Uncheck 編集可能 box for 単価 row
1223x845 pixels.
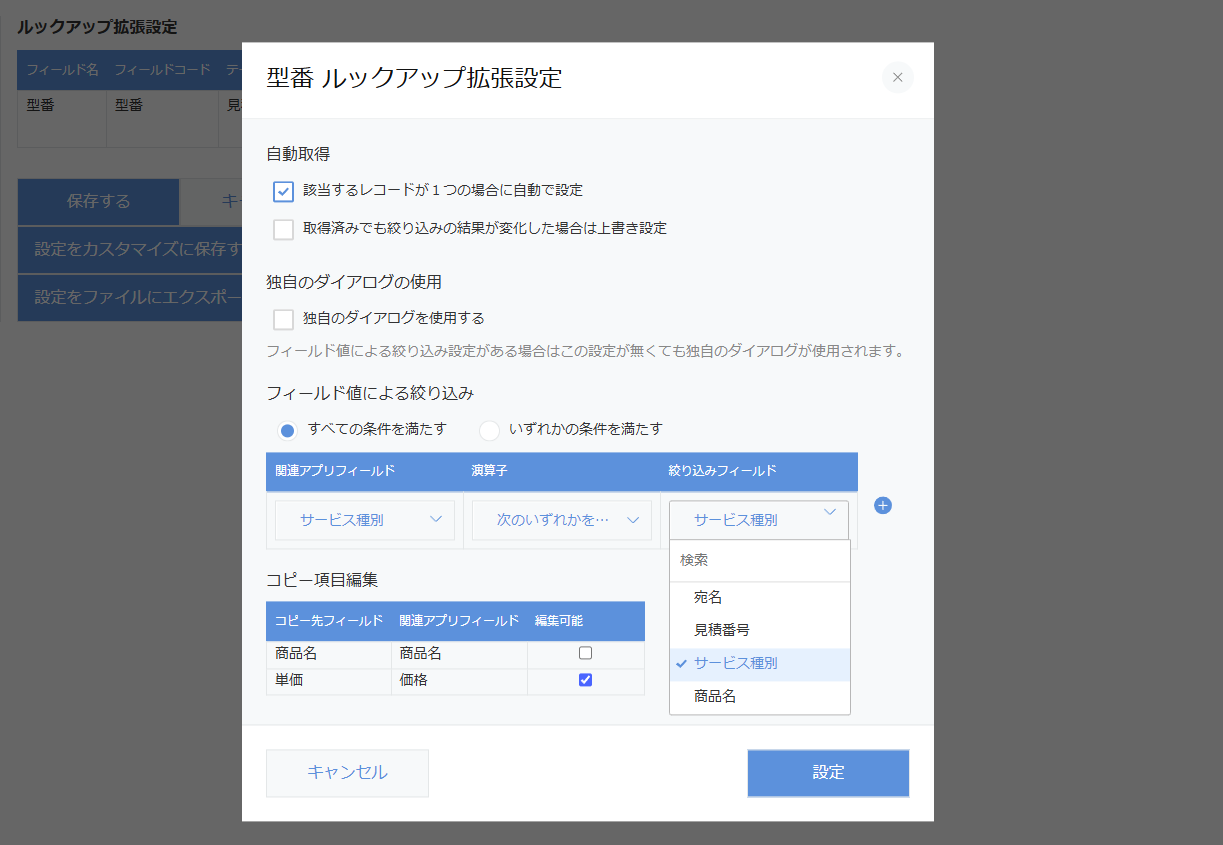click(586, 680)
